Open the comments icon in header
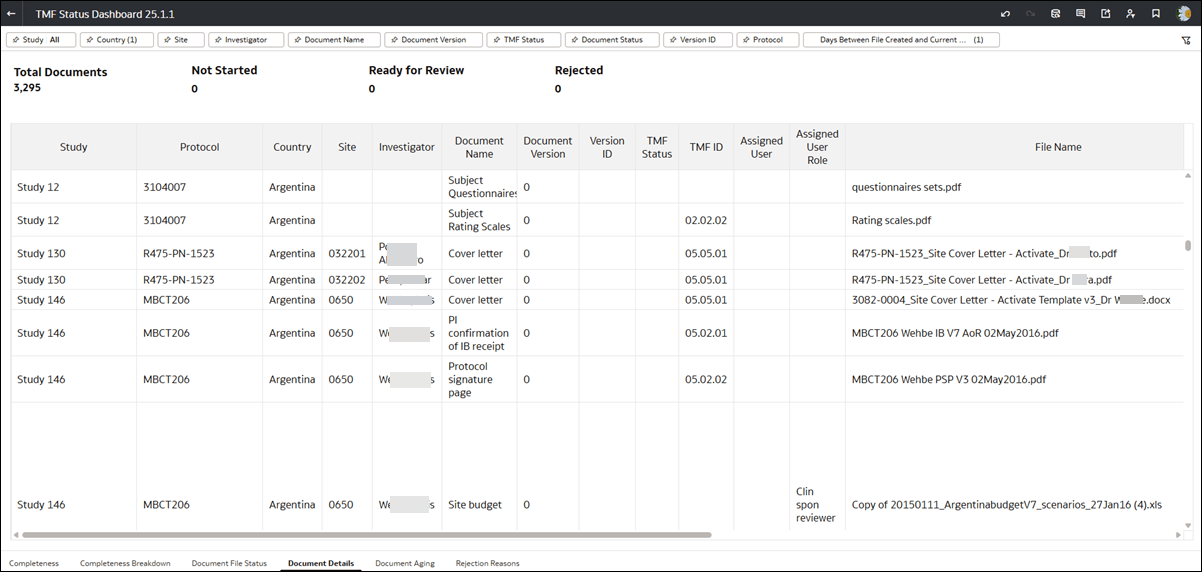This screenshot has width=1202, height=572. 1080,13
